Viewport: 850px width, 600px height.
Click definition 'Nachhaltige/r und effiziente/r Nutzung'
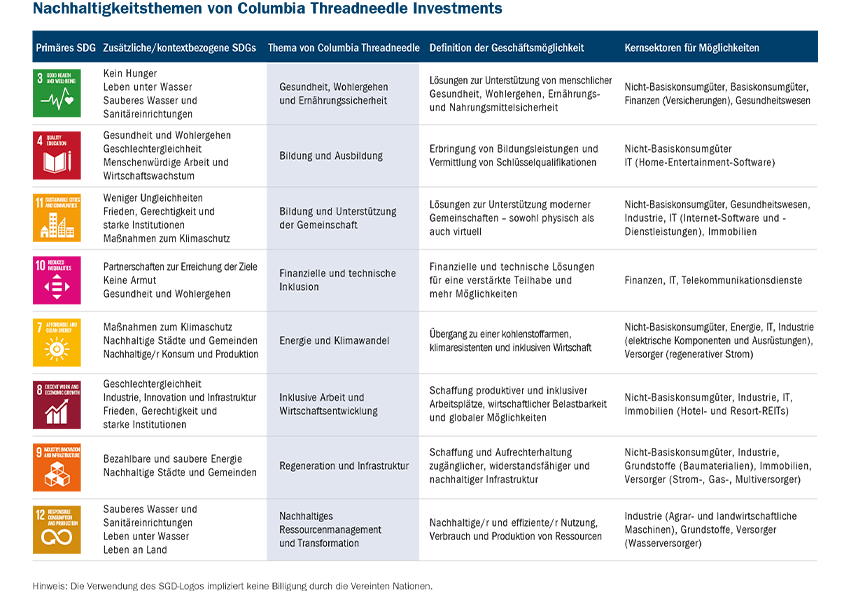tap(516, 530)
